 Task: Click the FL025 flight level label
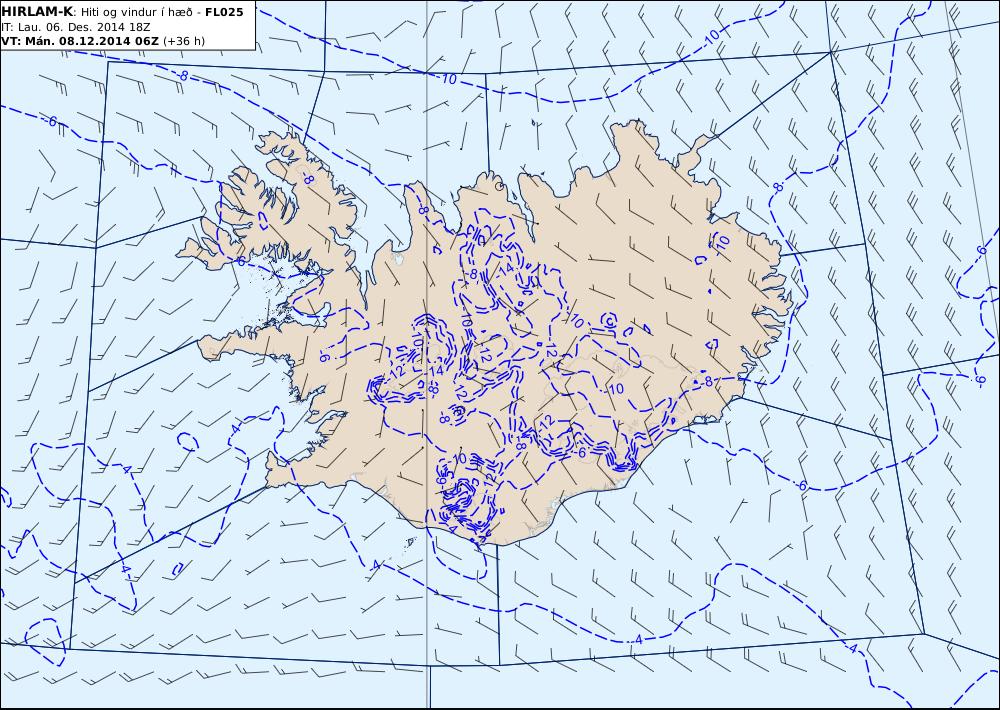(224, 12)
